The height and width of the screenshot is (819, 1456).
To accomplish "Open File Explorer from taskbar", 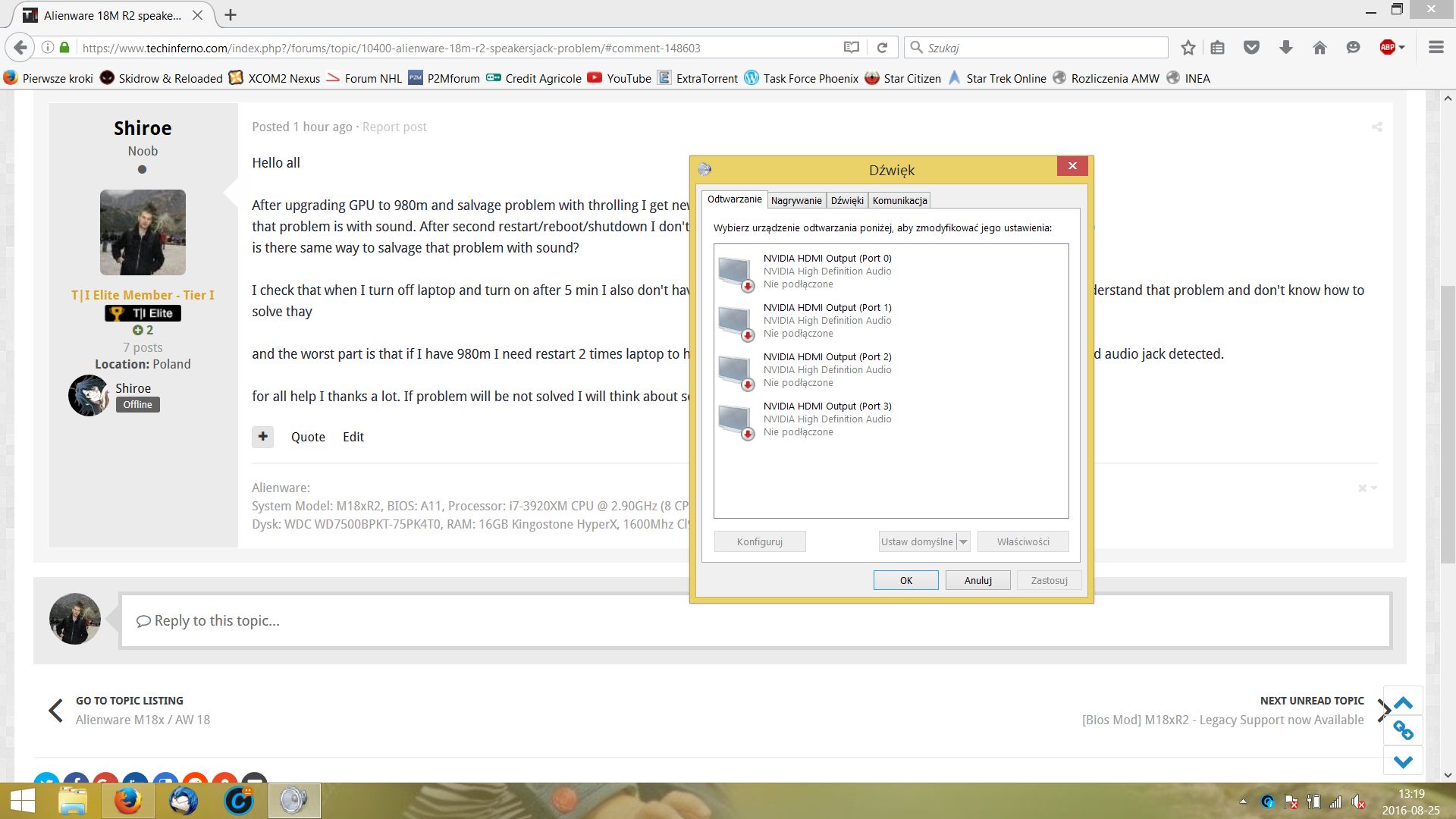I will click(73, 801).
